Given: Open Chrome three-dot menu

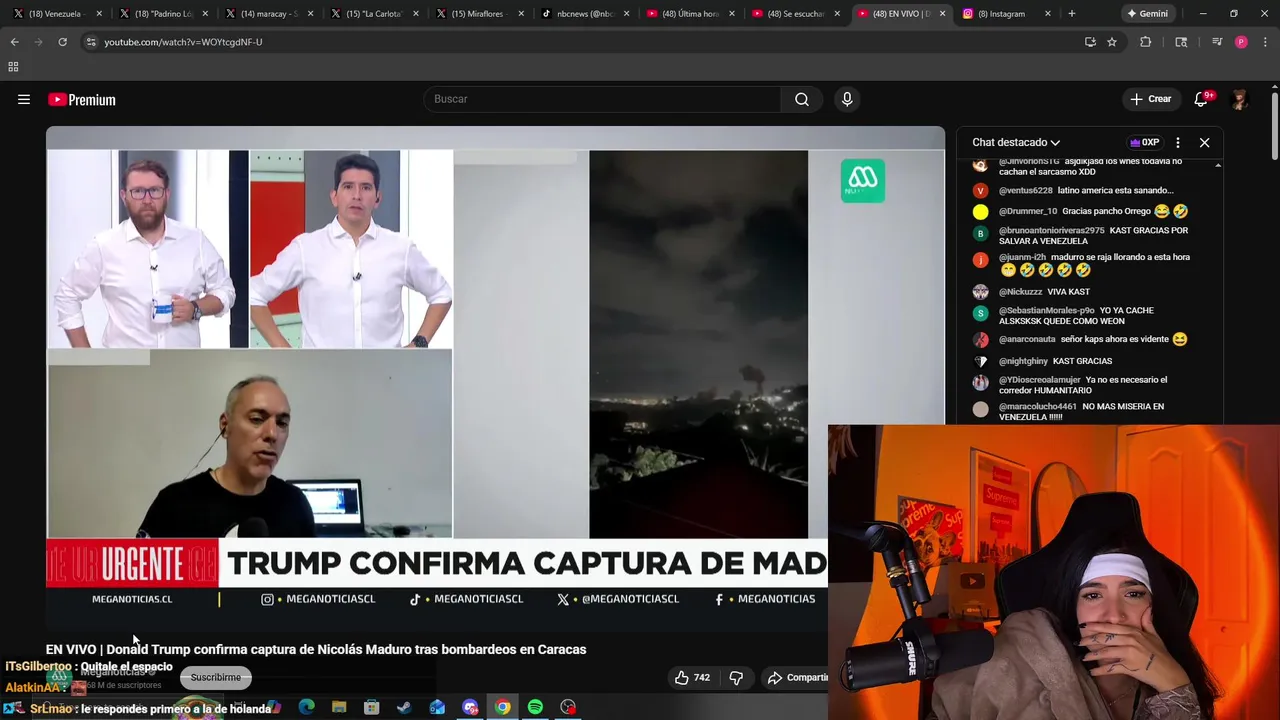Looking at the screenshot, I should [1265, 42].
